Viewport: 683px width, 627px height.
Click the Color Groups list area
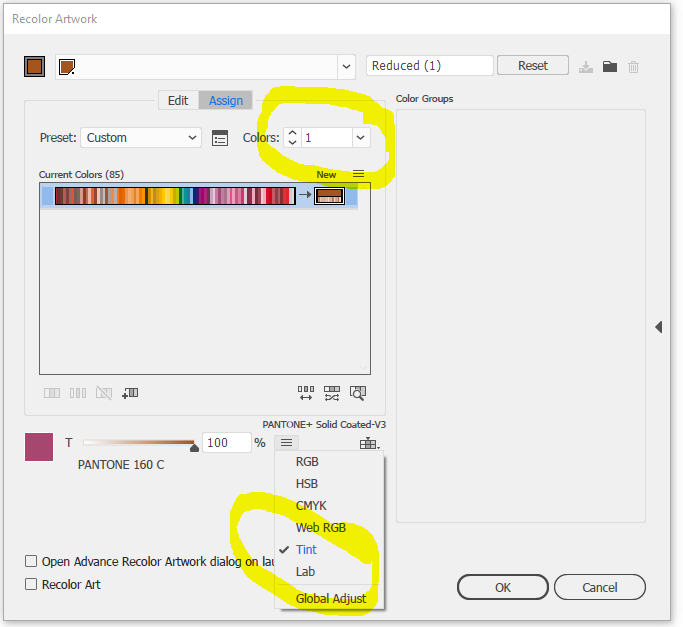coord(521,316)
